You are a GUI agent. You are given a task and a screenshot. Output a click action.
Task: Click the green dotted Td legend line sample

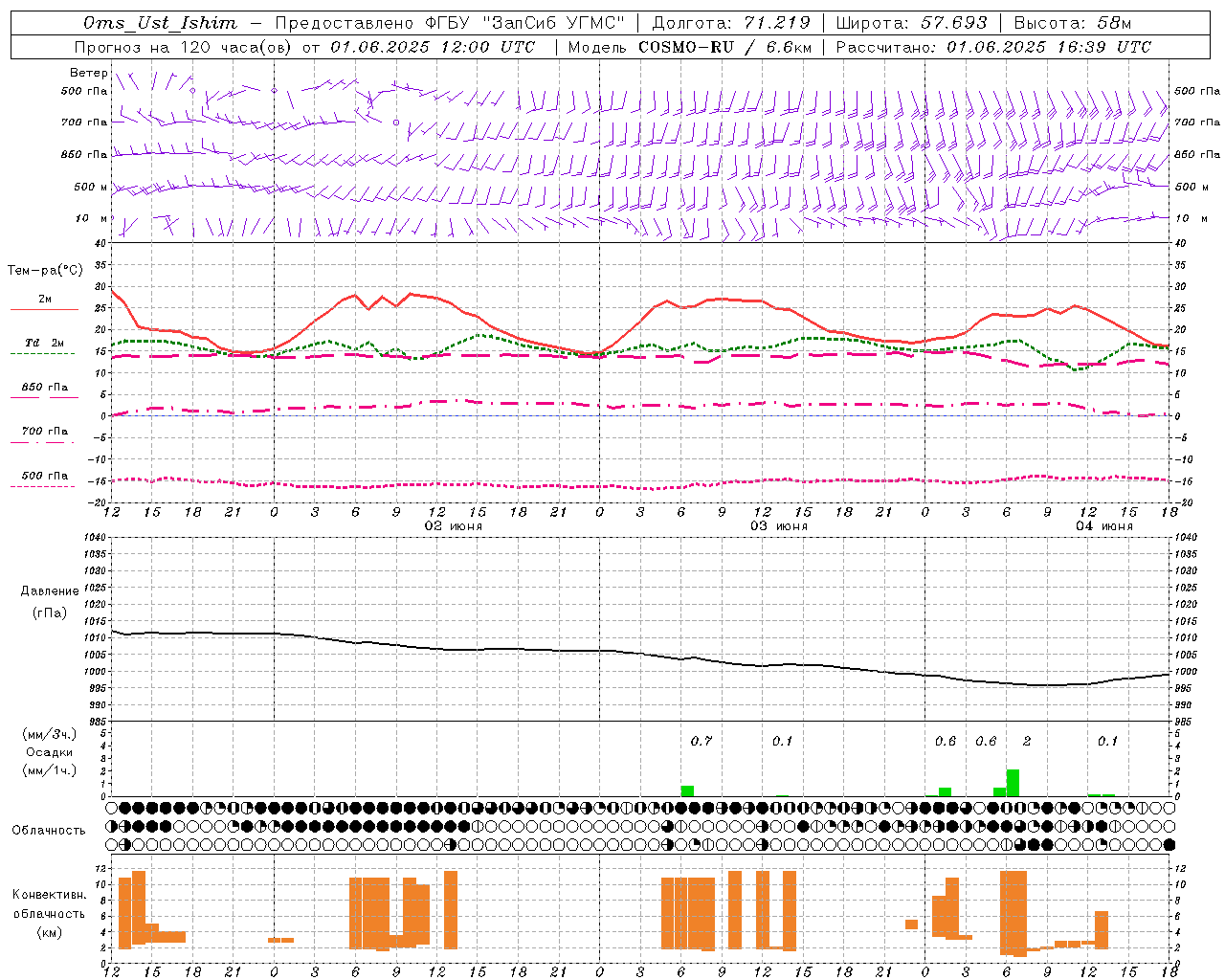pos(42,354)
